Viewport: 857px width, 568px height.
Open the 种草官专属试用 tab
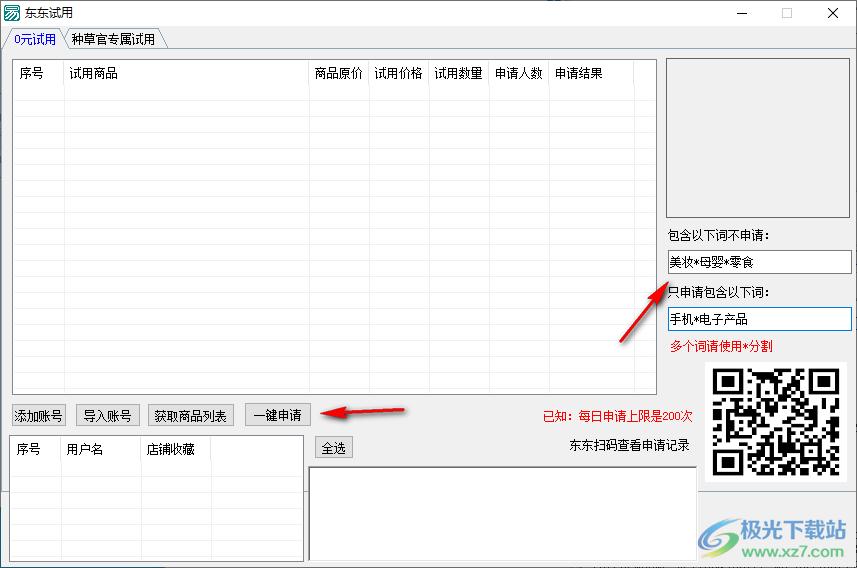pos(113,39)
